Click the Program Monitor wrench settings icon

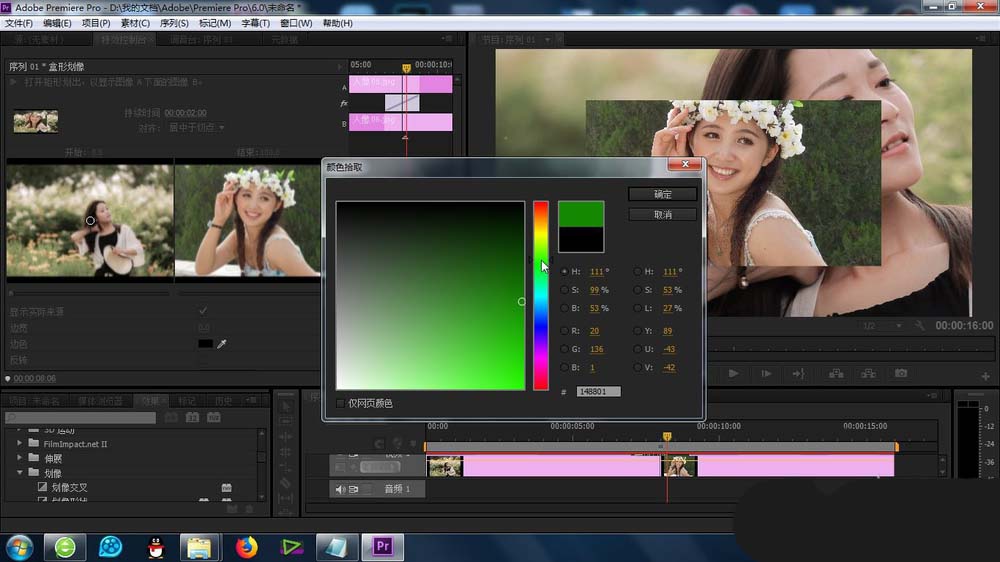pos(919,326)
